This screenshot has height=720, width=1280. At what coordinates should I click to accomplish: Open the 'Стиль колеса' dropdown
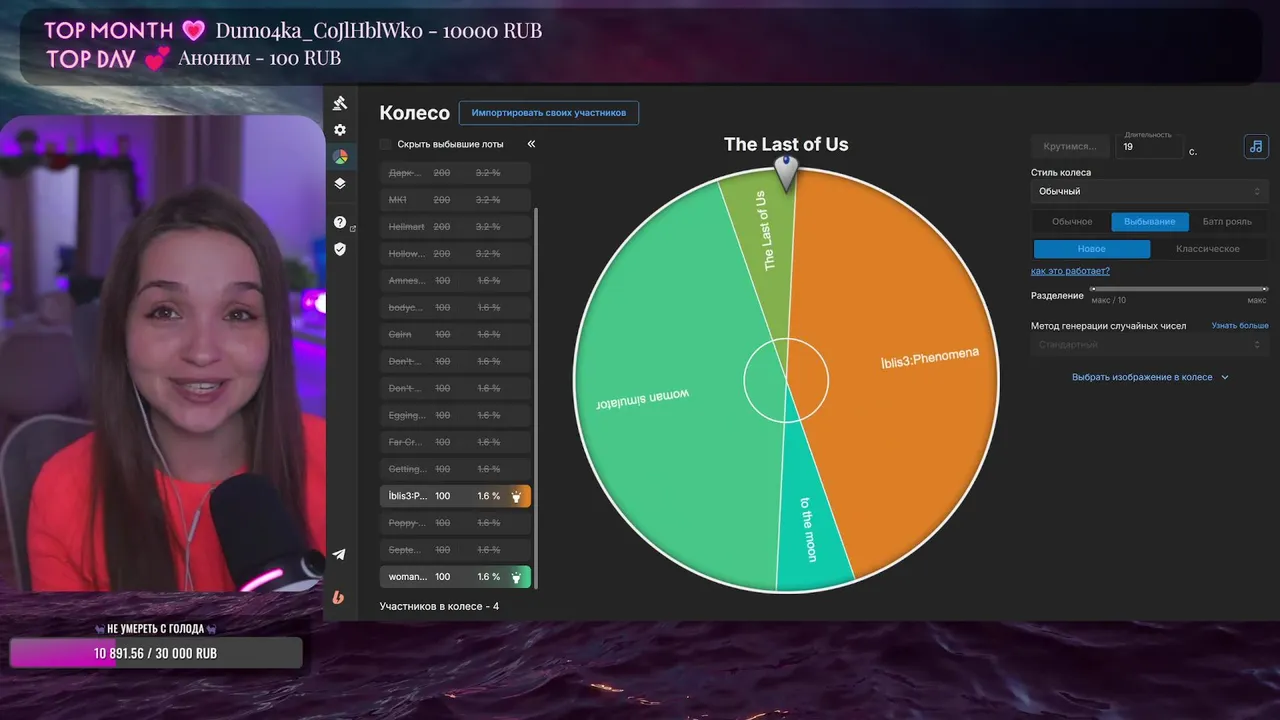pyautogui.click(x=1150, y=191)
